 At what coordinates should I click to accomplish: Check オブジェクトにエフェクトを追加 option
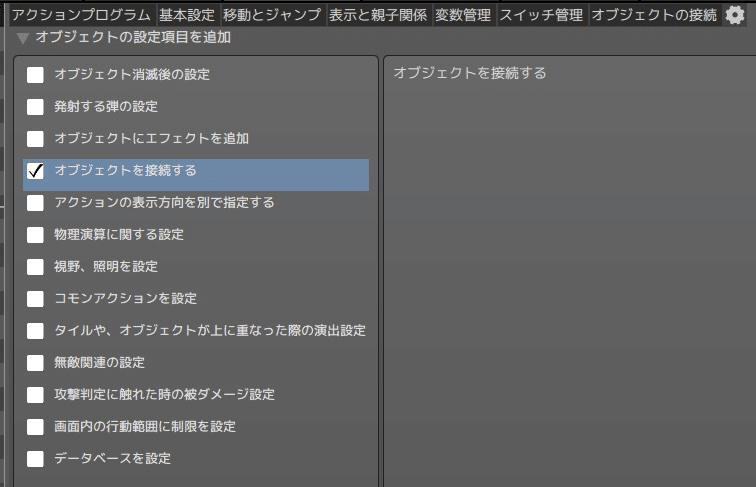point(35,139)
